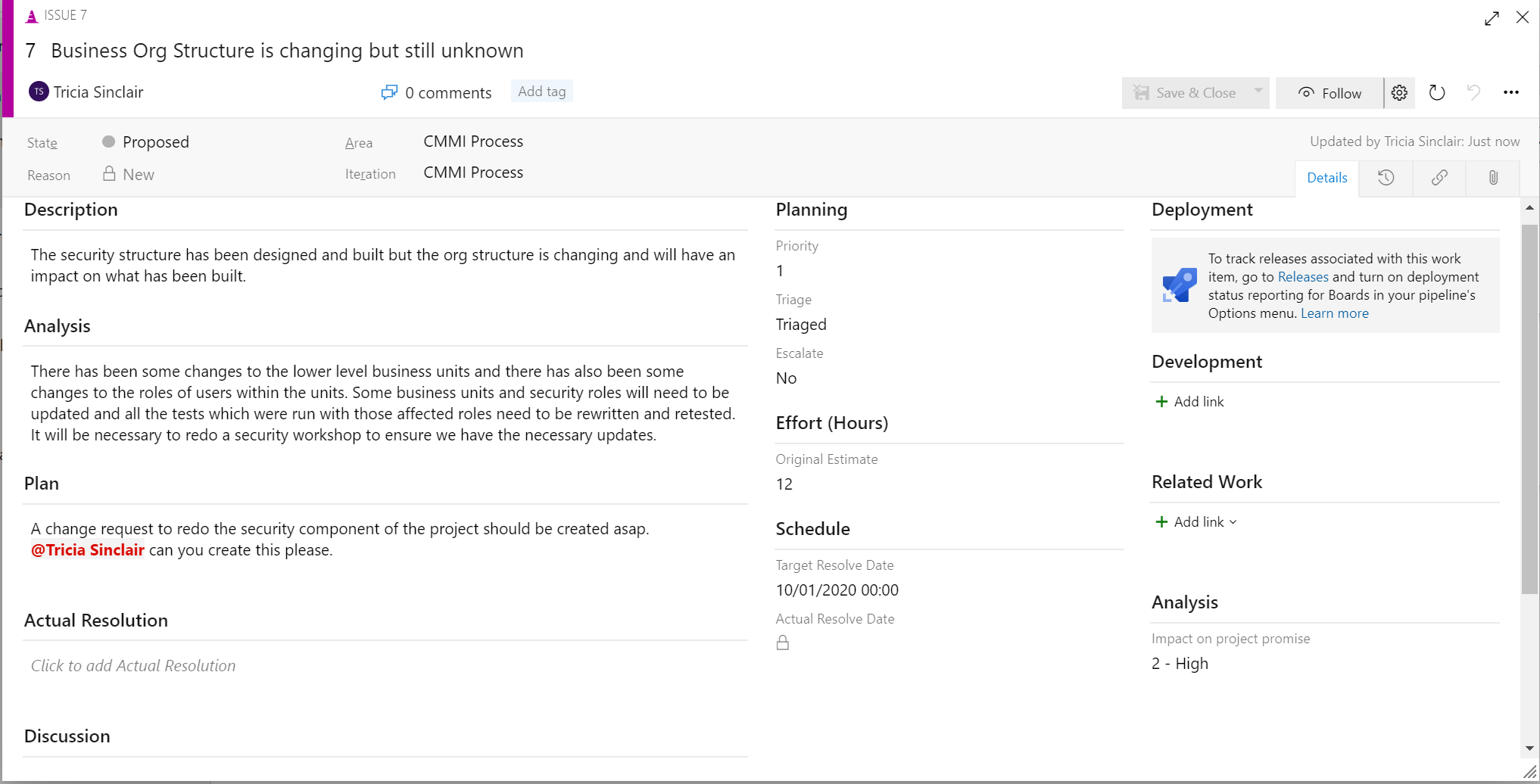
Task: Enter fullscreen with the expand arrows icon
Action: click(1492, 17)
